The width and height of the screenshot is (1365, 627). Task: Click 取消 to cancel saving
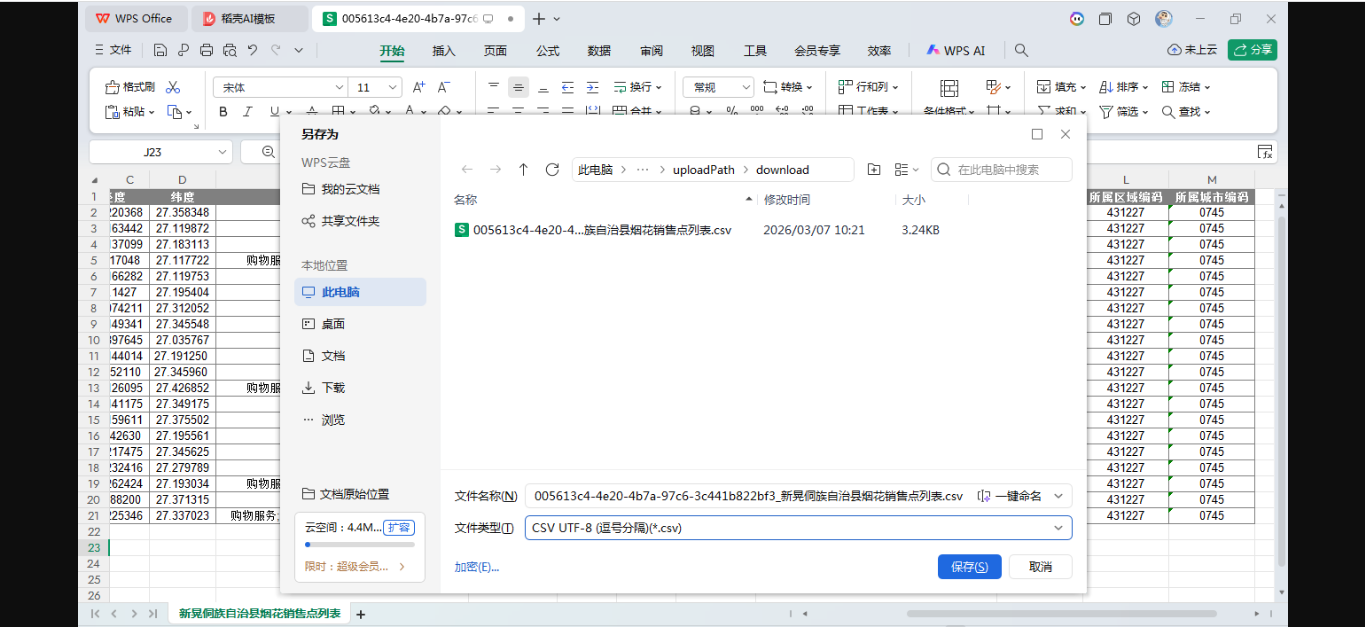(1041, 567)
